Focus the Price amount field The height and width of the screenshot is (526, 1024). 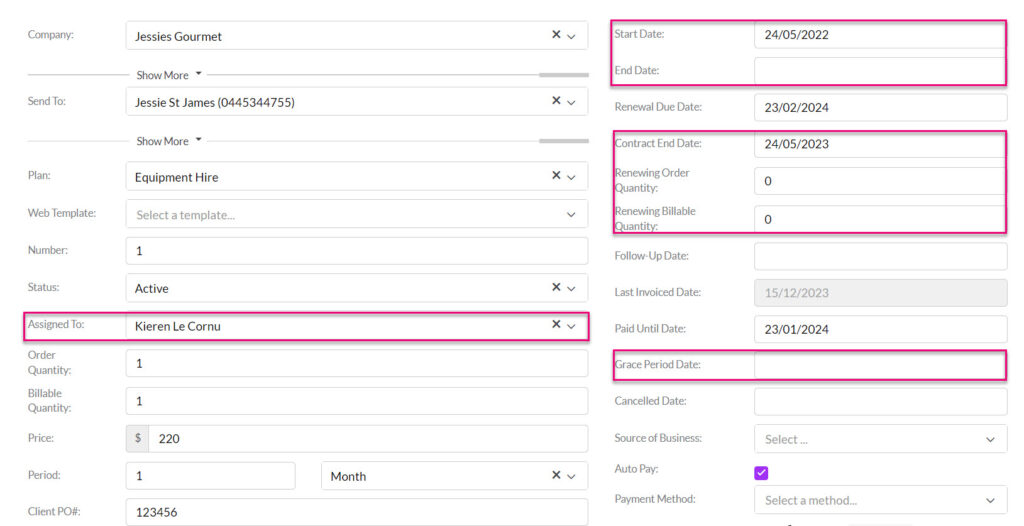368,438
